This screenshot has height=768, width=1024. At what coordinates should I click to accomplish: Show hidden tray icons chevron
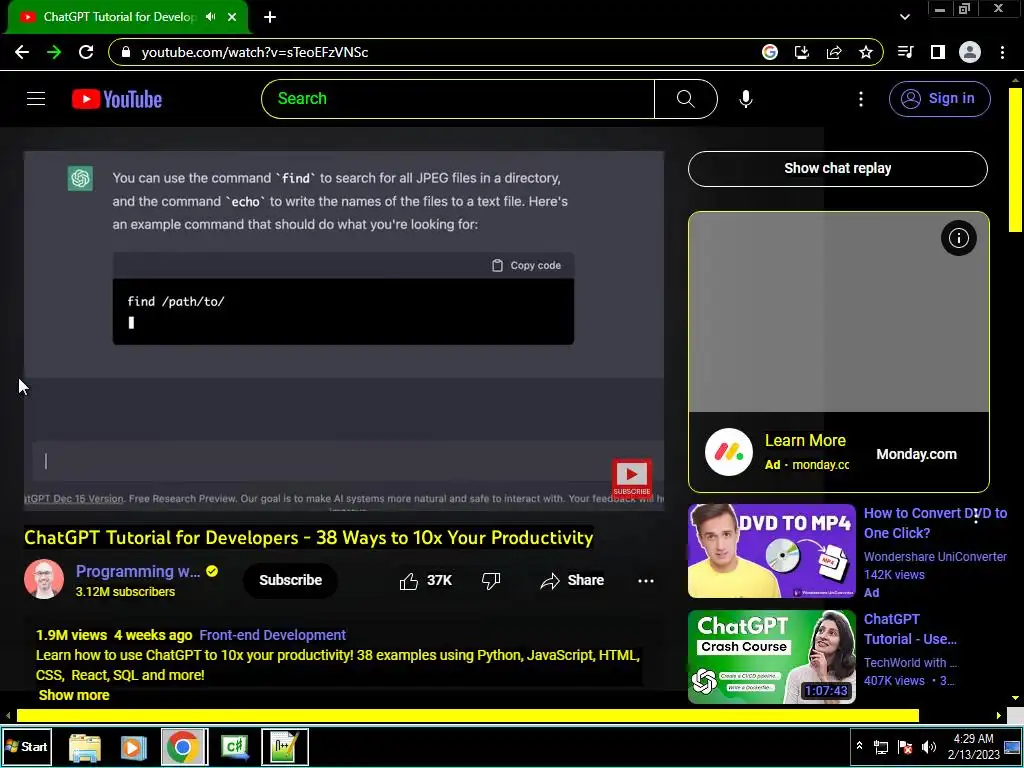[859, 746]
